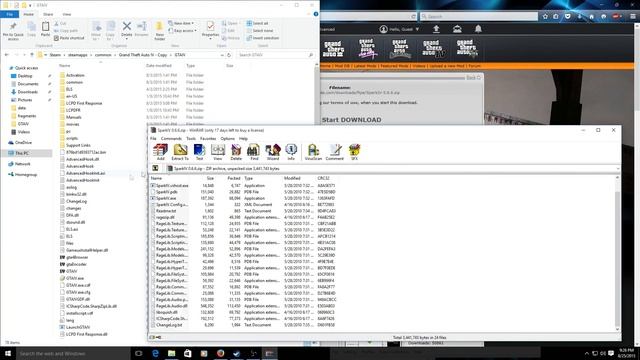
Task: Open Firefox from the Windows taskbar
Action: pyautogui.click(x=220, y=353)
